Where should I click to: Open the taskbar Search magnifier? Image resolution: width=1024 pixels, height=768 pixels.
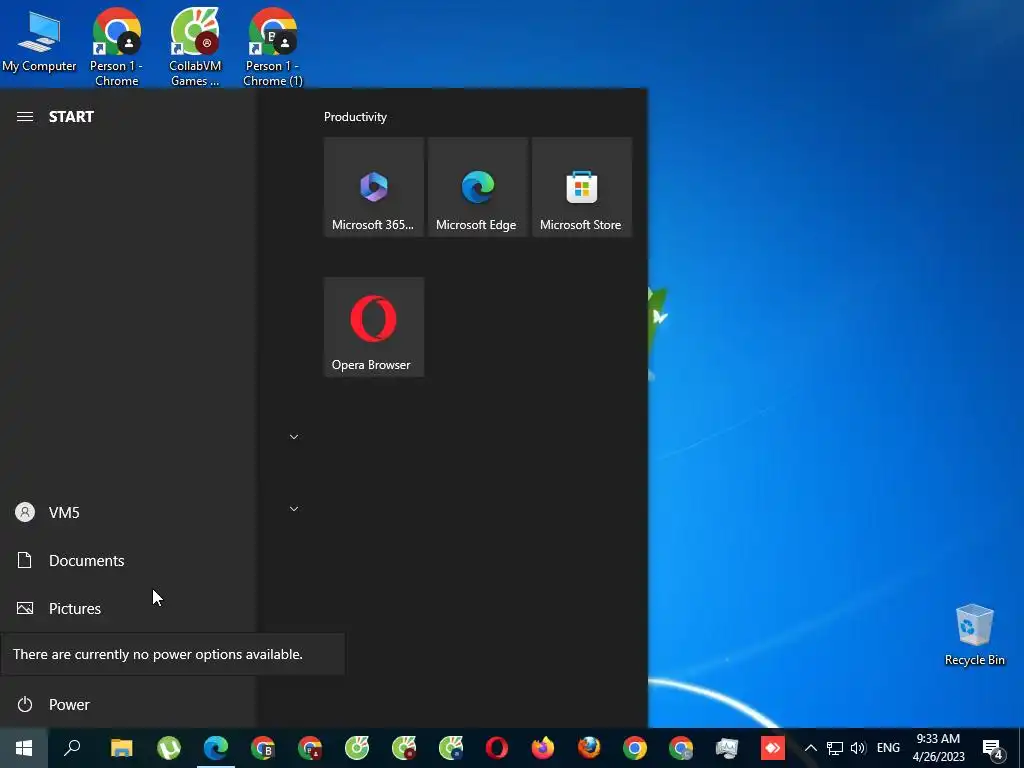pos(72,748)
